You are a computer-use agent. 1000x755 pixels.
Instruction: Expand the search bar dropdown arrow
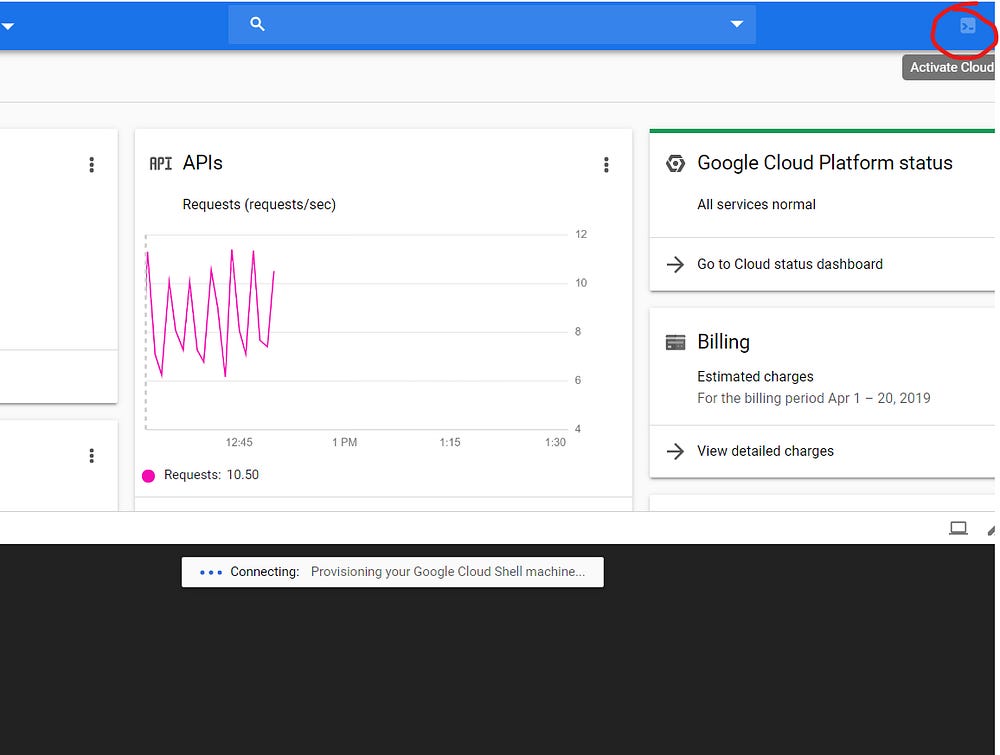pos(737,24)
